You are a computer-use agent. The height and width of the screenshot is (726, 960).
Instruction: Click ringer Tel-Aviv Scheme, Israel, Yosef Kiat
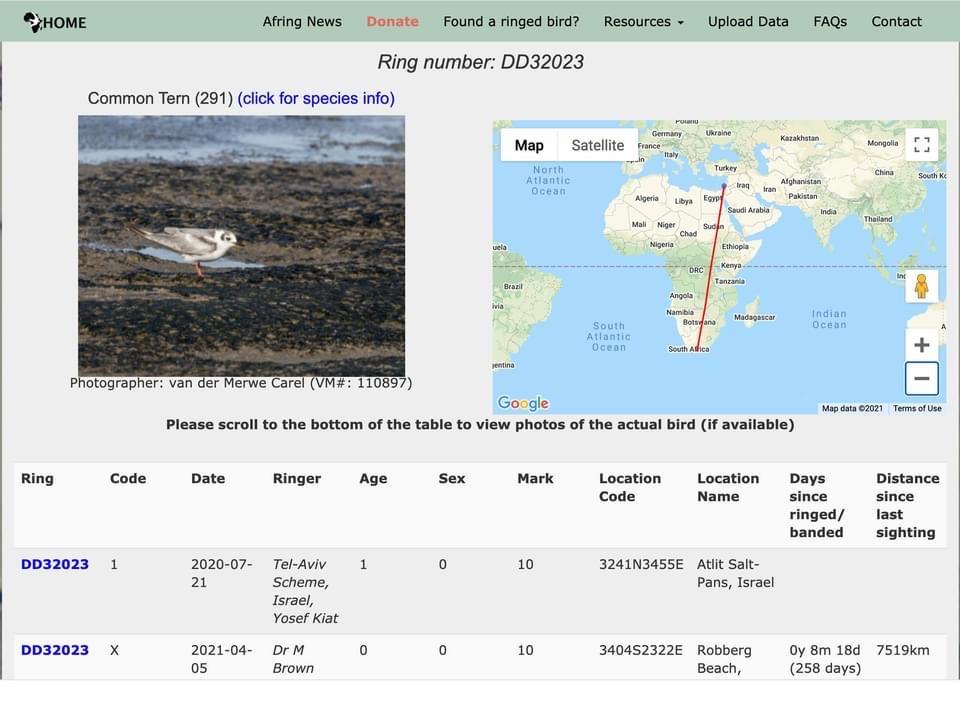click(x=305, y=591)
